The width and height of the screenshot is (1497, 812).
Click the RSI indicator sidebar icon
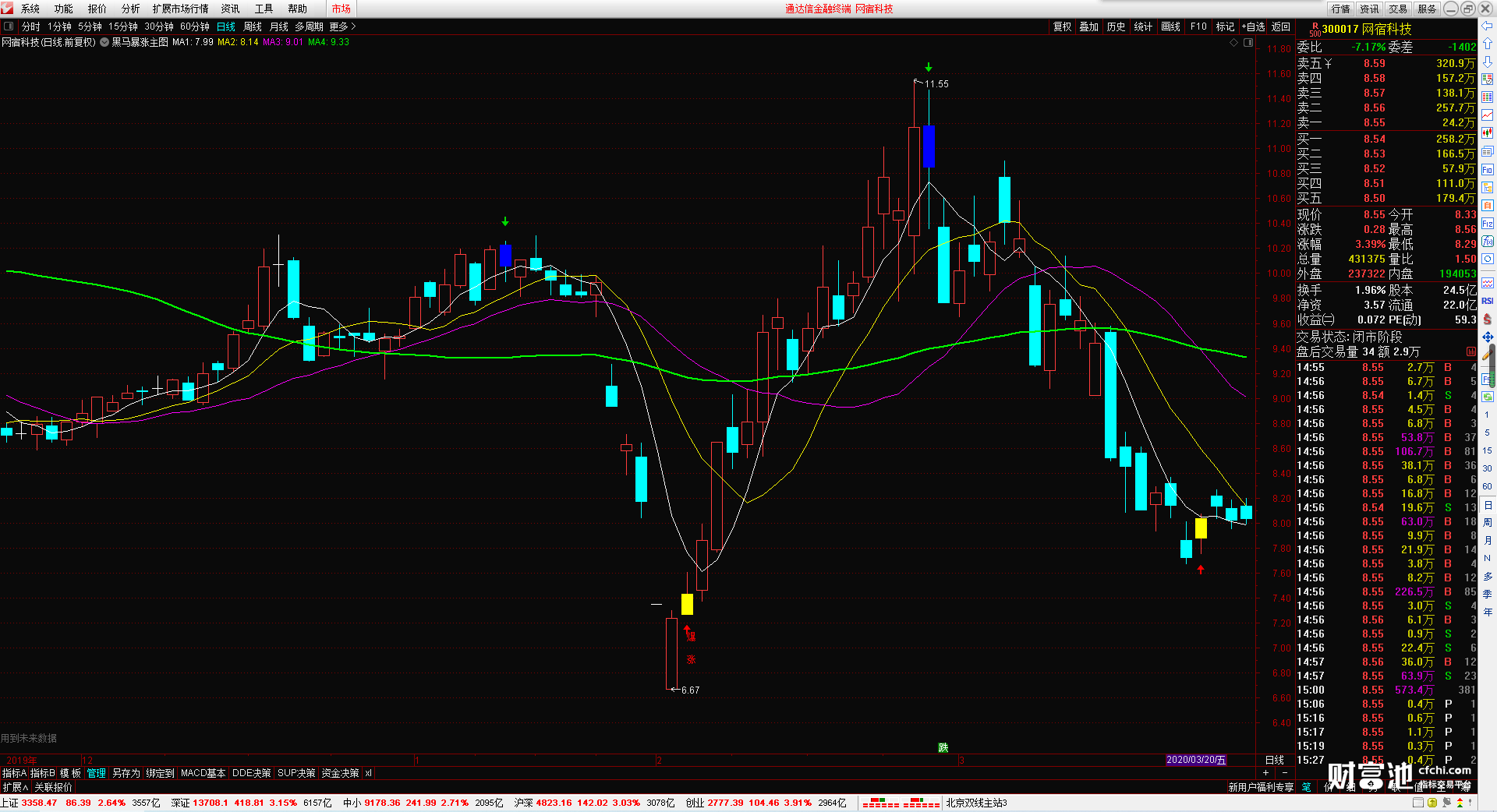click(x=1488, y=301)
